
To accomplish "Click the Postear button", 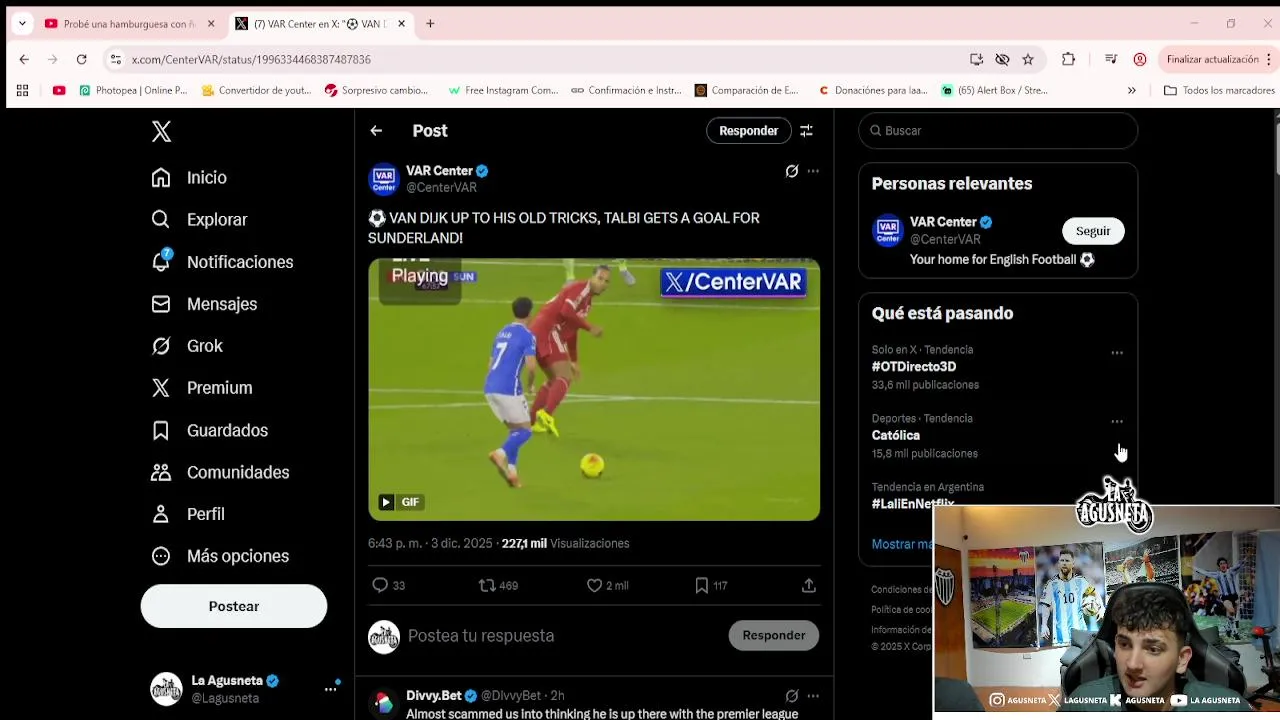I will point(234,606).
